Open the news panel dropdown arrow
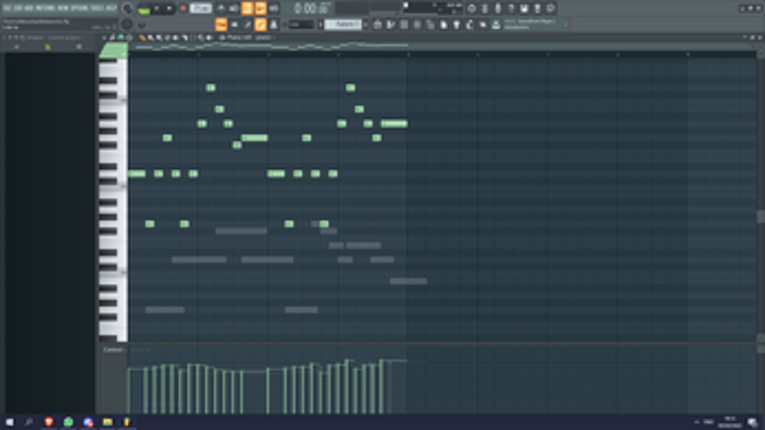This screenshot has height=430, width=765. pyautogui.click(x=565, y=24)
